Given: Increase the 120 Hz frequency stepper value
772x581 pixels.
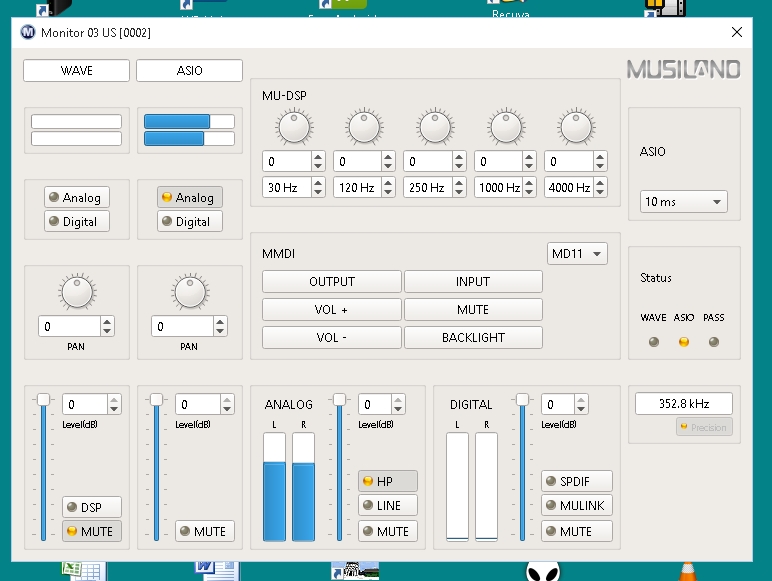Looking at the screenshot, I should pos(388,183).
